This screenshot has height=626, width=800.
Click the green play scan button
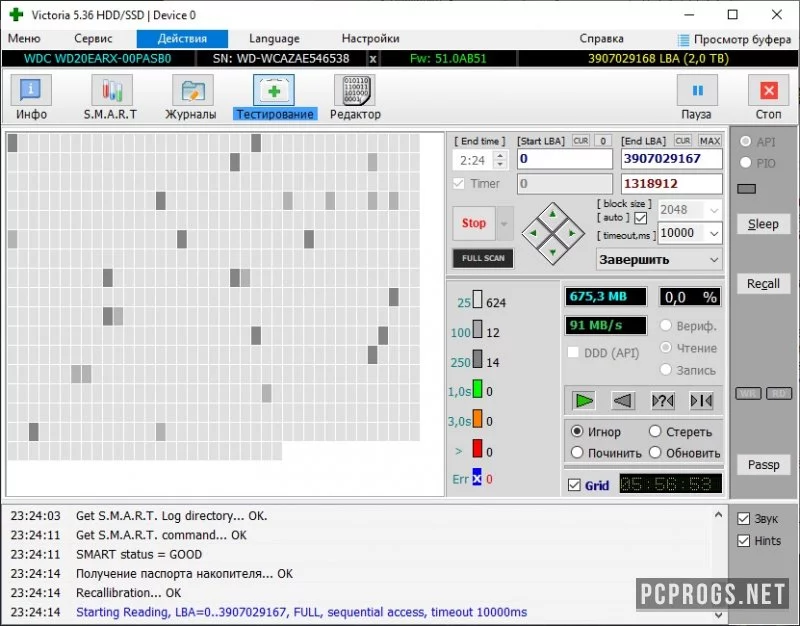[584, 400]
